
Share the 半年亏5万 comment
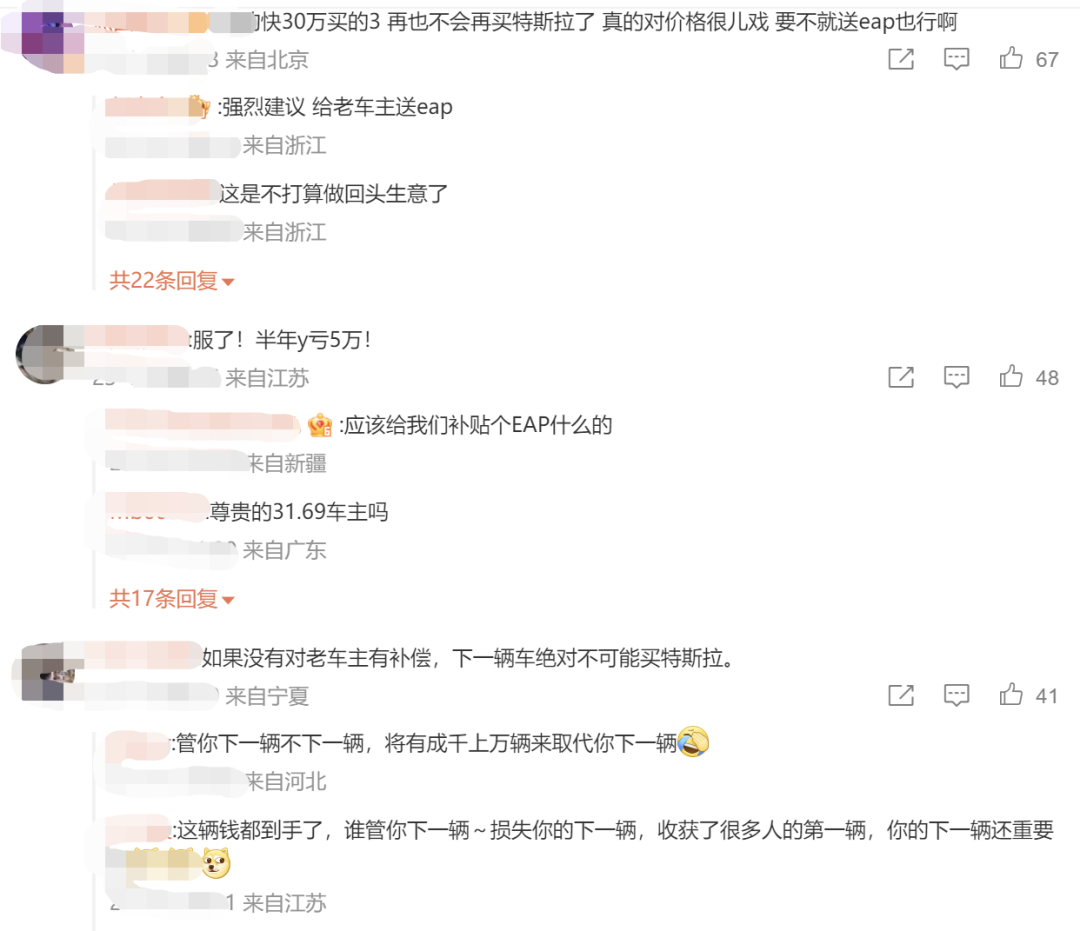click(901, 377)
